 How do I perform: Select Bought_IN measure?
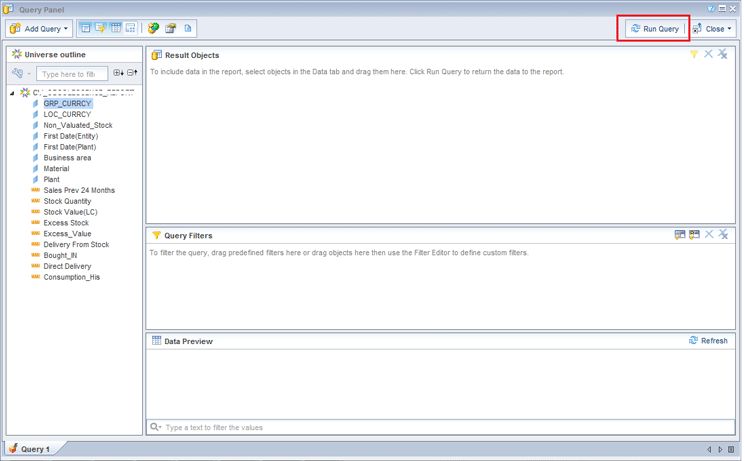(60, 256)
